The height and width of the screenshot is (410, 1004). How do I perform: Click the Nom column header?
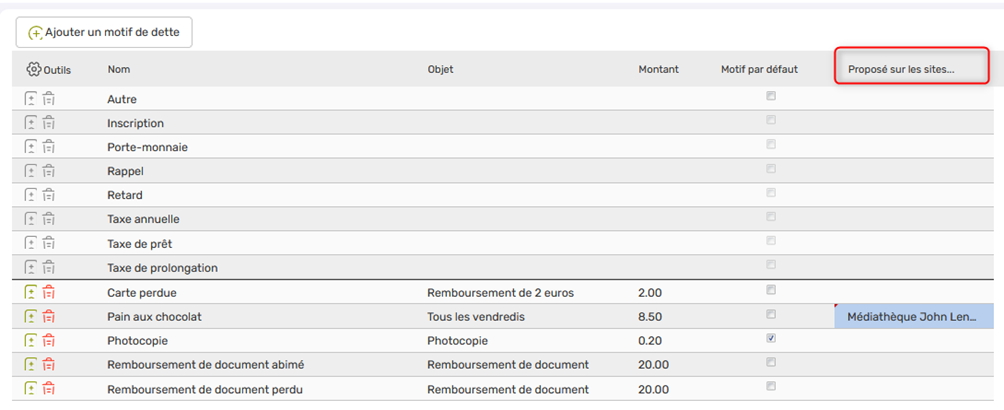click(x=119, y=70)
